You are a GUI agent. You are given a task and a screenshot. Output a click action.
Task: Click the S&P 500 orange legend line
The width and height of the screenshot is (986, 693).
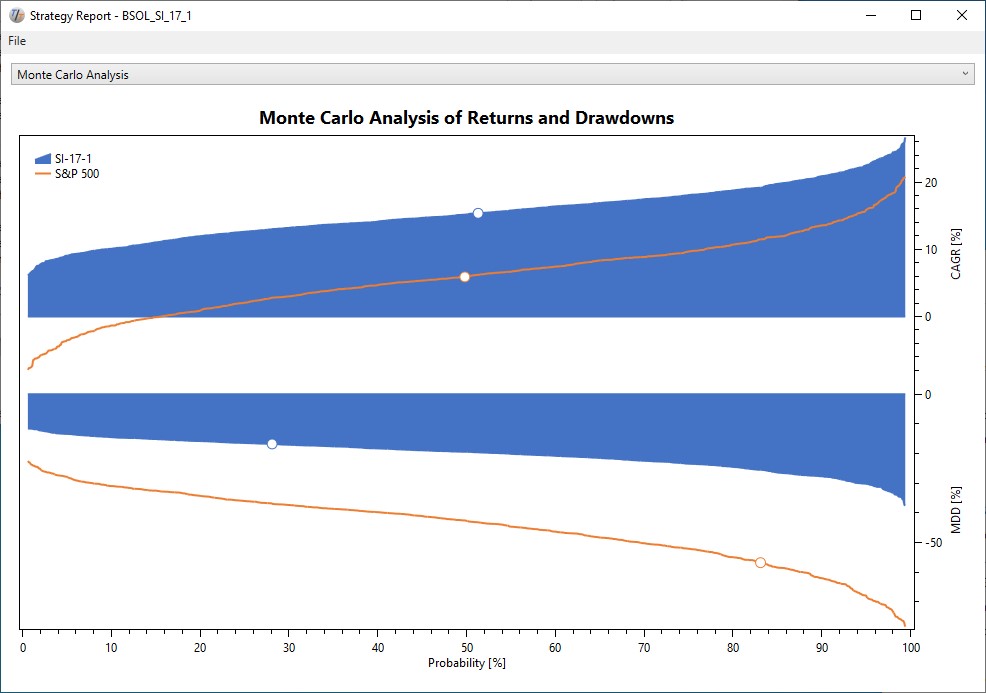[x=43, y=174]
